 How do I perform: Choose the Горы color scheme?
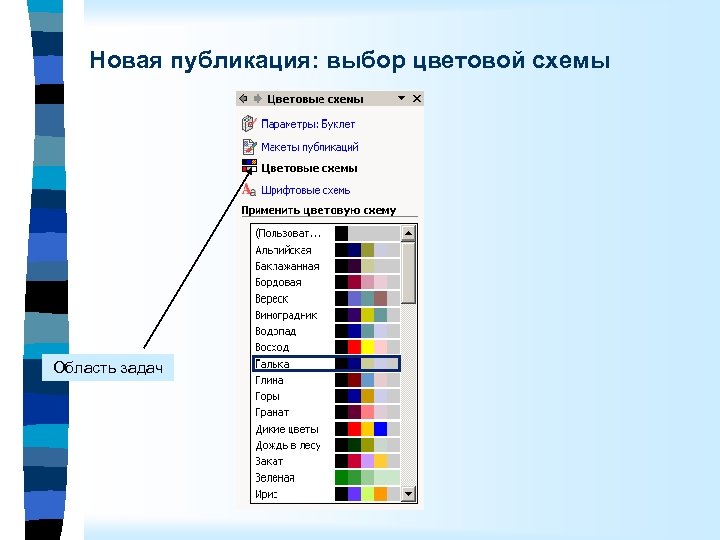tap(326, 396)
